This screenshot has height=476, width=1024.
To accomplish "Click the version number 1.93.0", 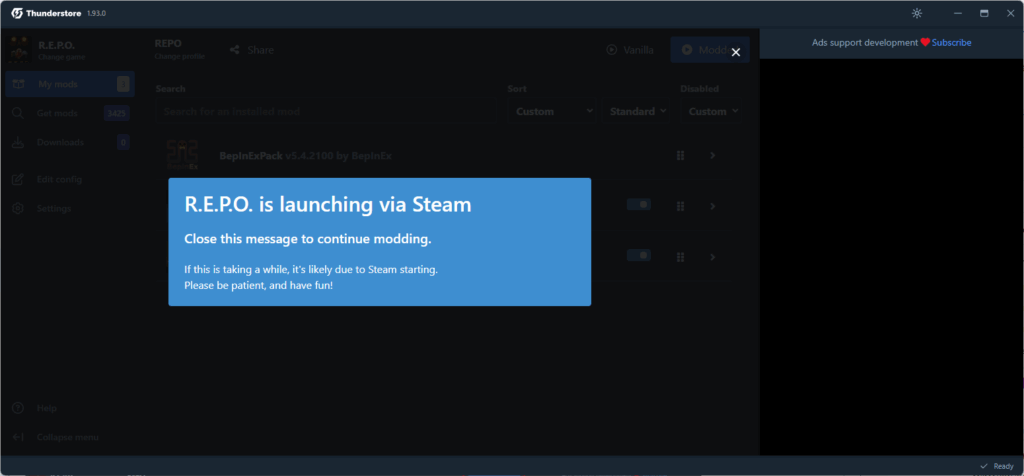I will 96,13.
